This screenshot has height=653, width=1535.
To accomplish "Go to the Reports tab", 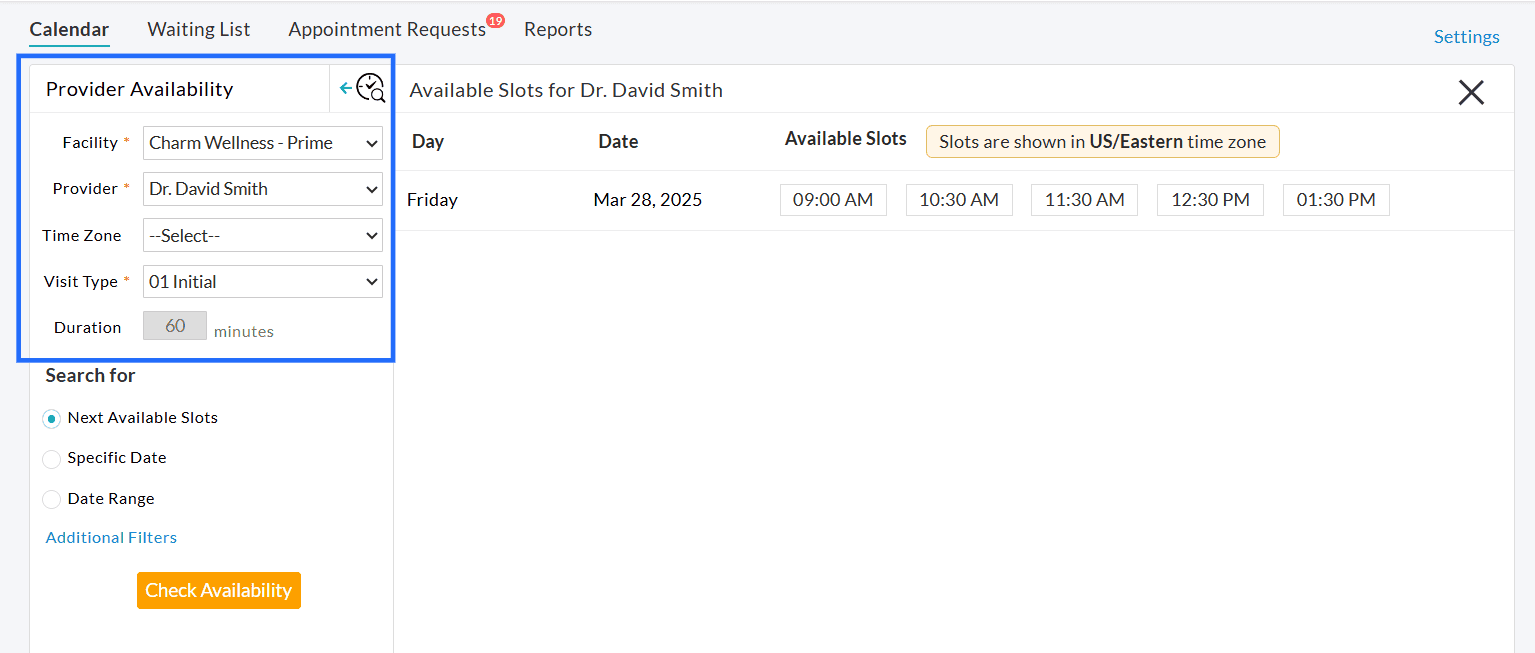I will [x=557, y=29].
